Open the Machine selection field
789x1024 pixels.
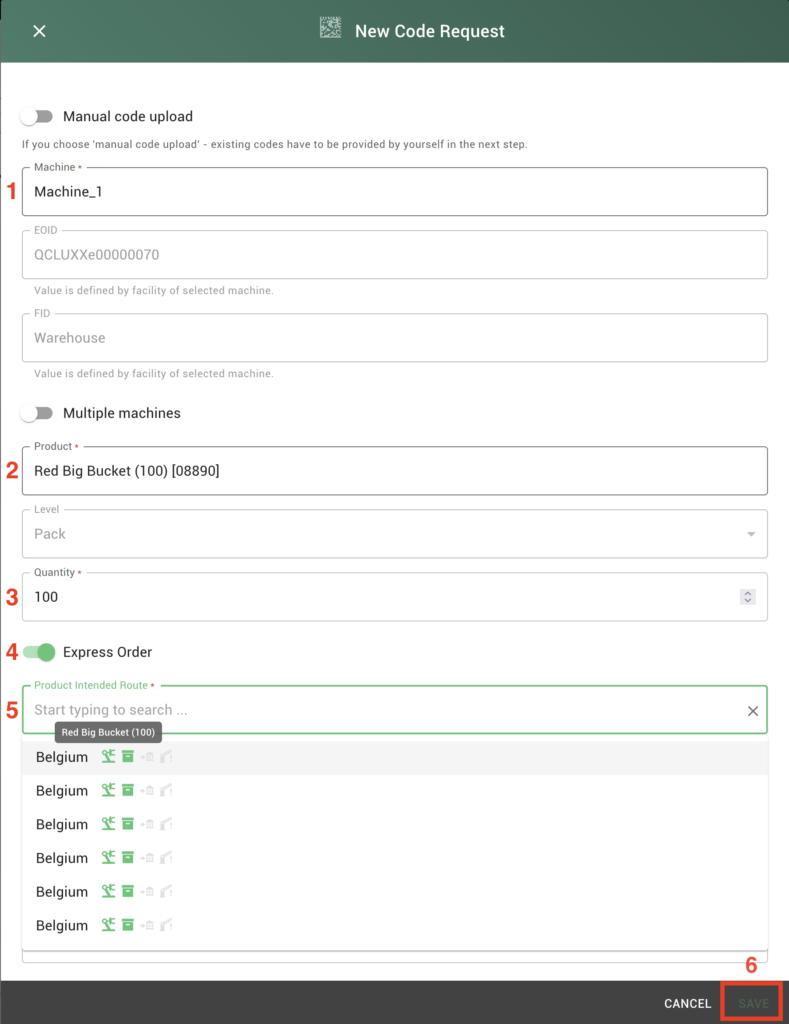click(394, 192)
